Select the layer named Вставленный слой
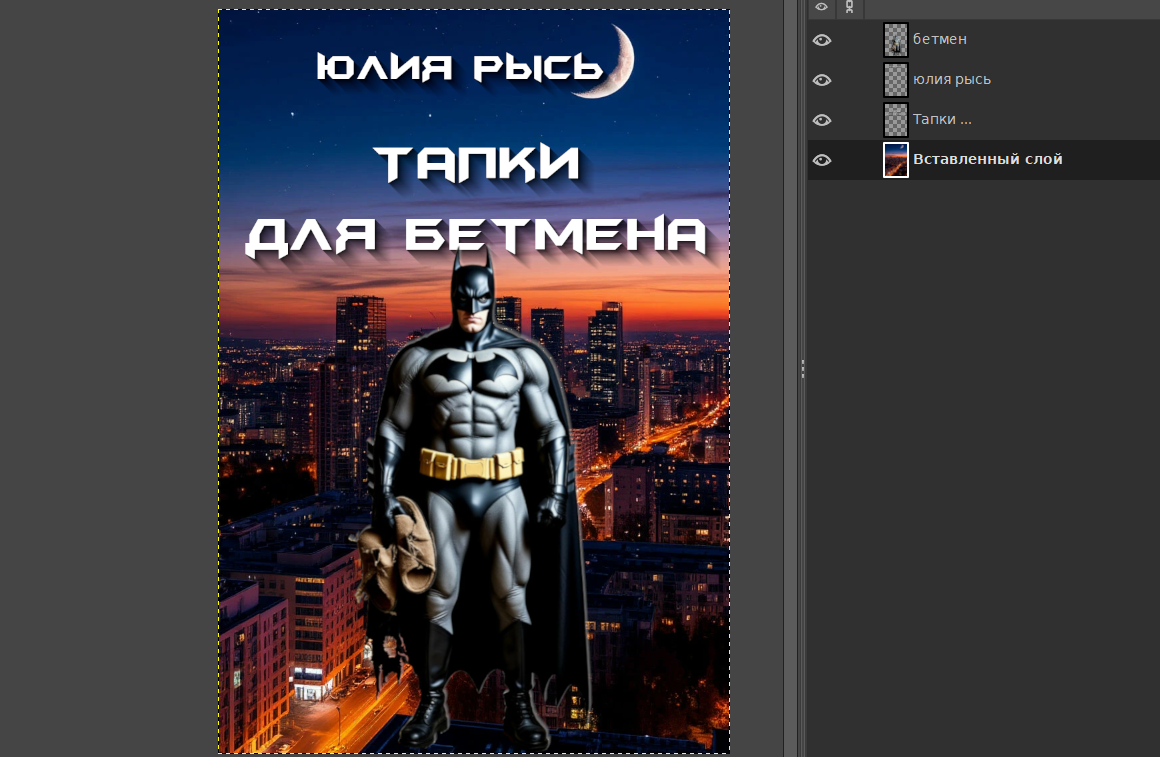The image size is (1160, 757). [988, 159]
